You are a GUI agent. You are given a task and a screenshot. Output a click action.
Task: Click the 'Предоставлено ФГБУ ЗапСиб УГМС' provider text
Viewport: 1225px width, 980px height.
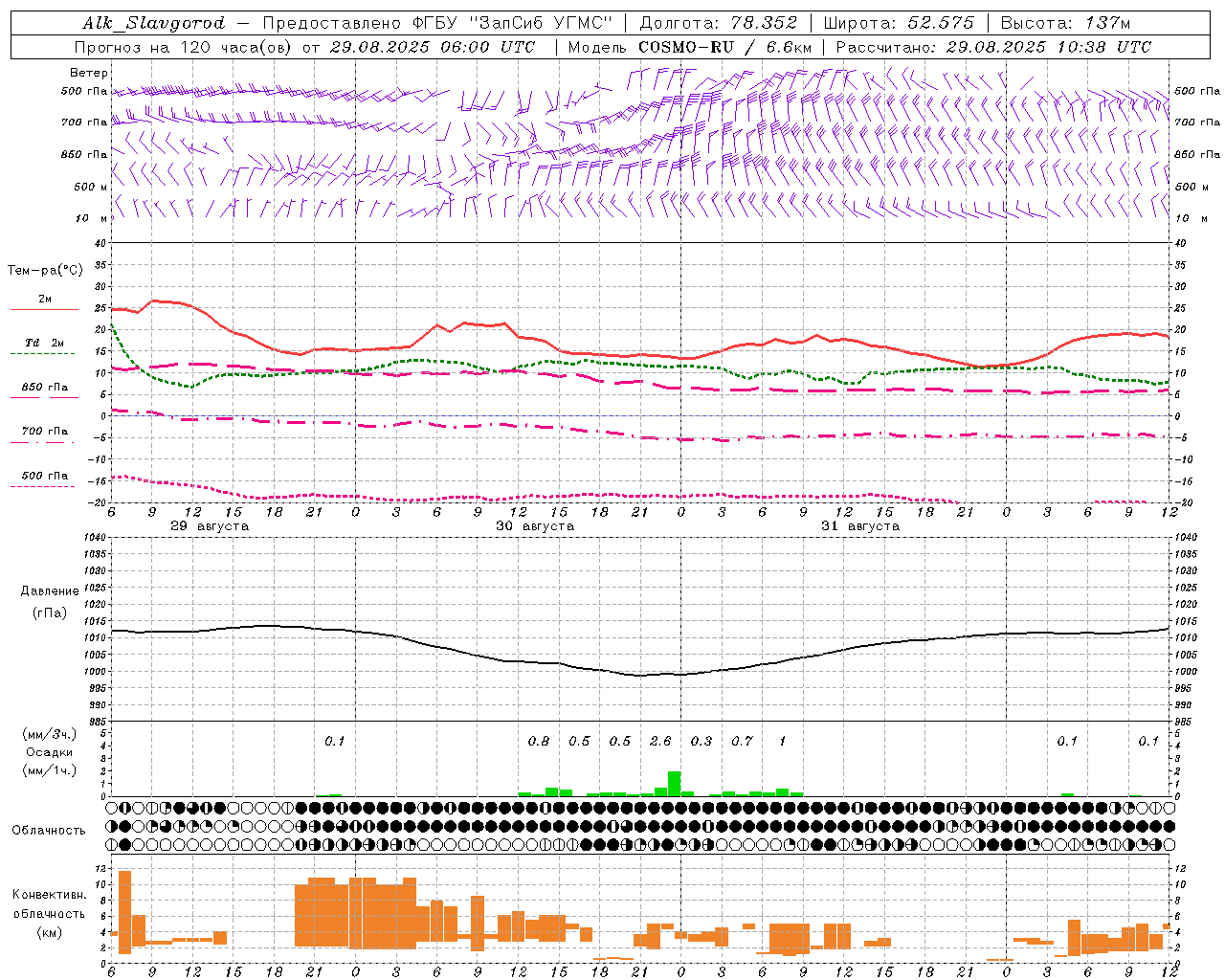pyautogui.click(x=437, y=23)
